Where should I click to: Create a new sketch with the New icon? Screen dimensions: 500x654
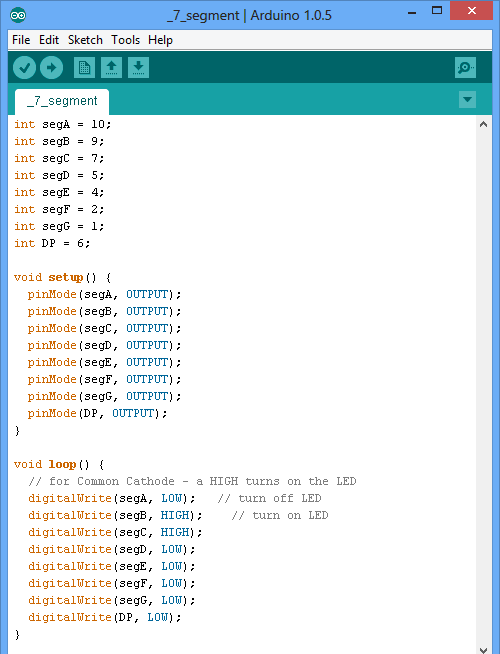84,68
